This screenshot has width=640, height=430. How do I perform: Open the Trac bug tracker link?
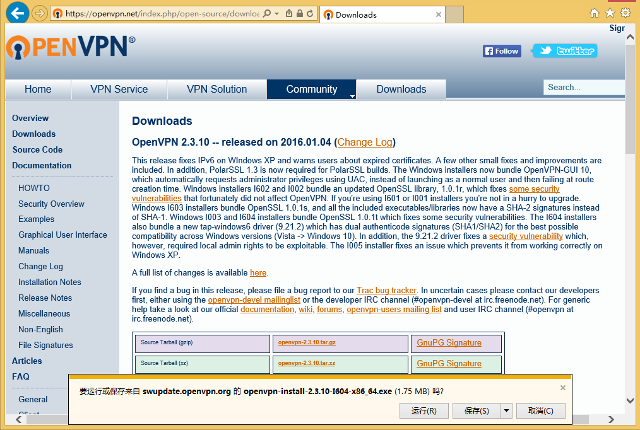click(x=387, y=290)
